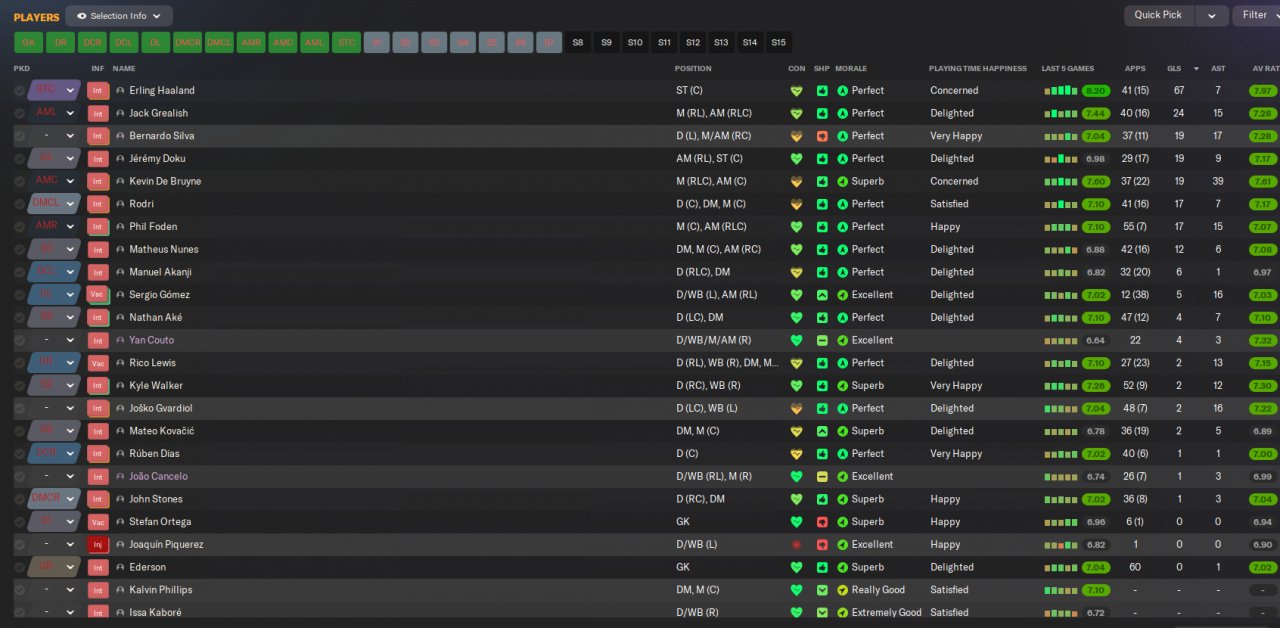1280x628 pixels.
Task: Click the Vac badge beside Sergio Gómez
Action: (97, 295)
